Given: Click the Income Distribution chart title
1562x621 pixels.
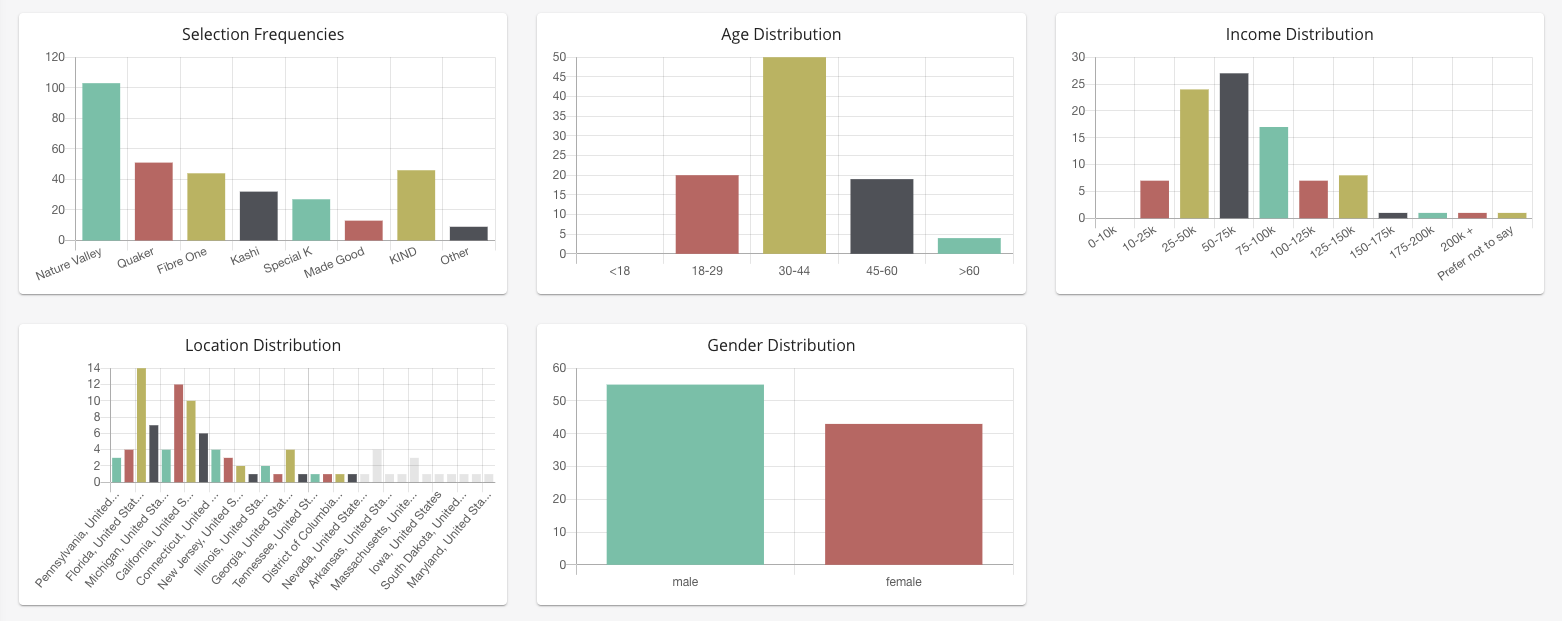Looking at the screenshot, I should (1299, 35).
